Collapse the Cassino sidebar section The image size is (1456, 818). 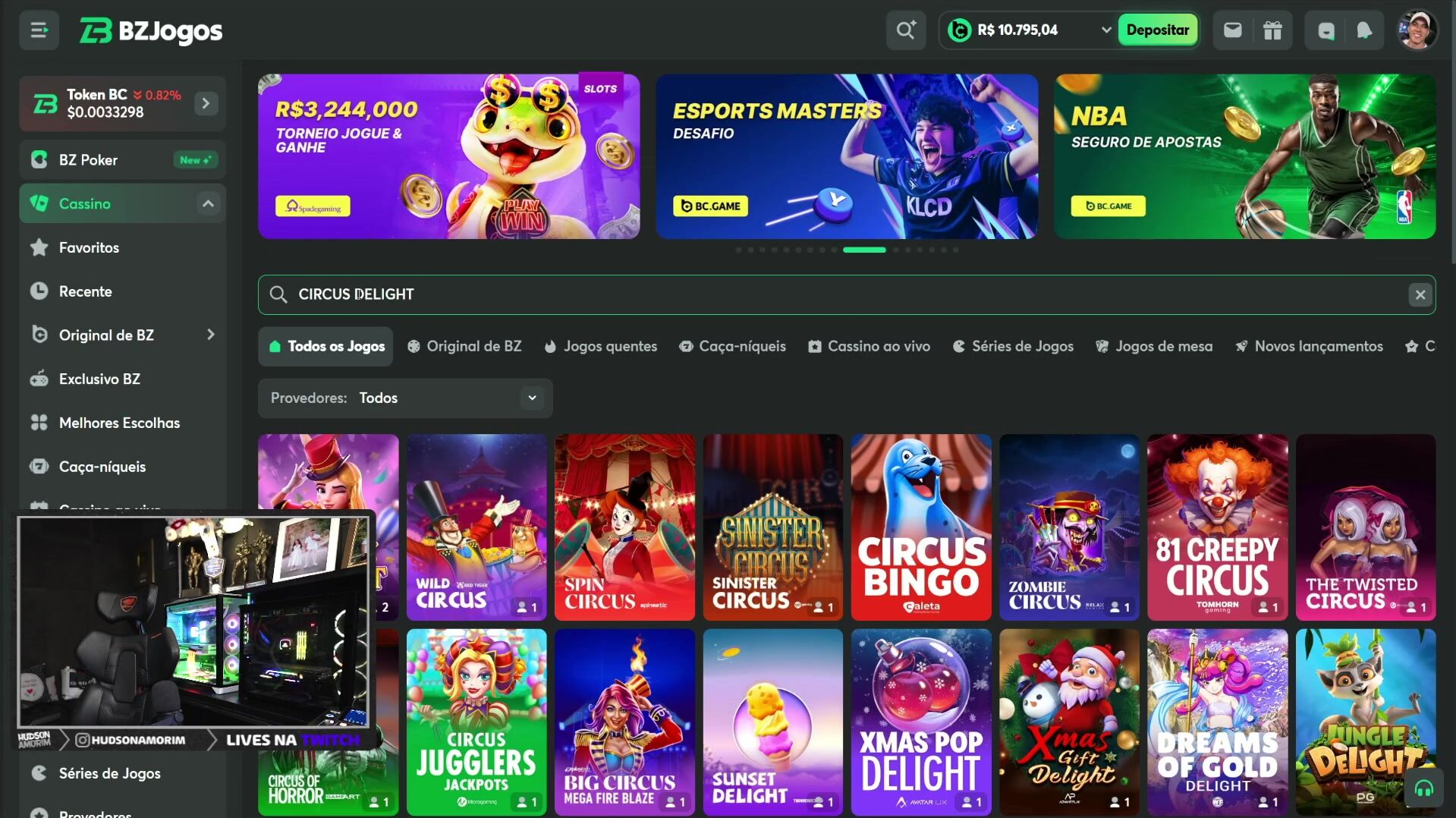point(208,203)
